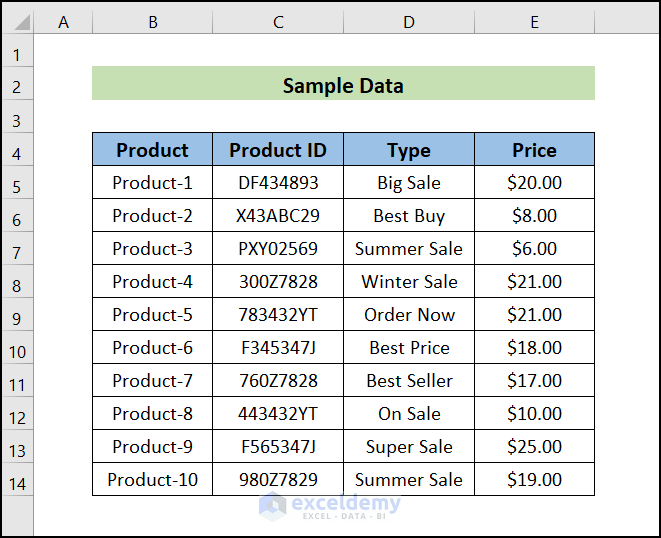Select the Product-5 cell

coord(152,315)
